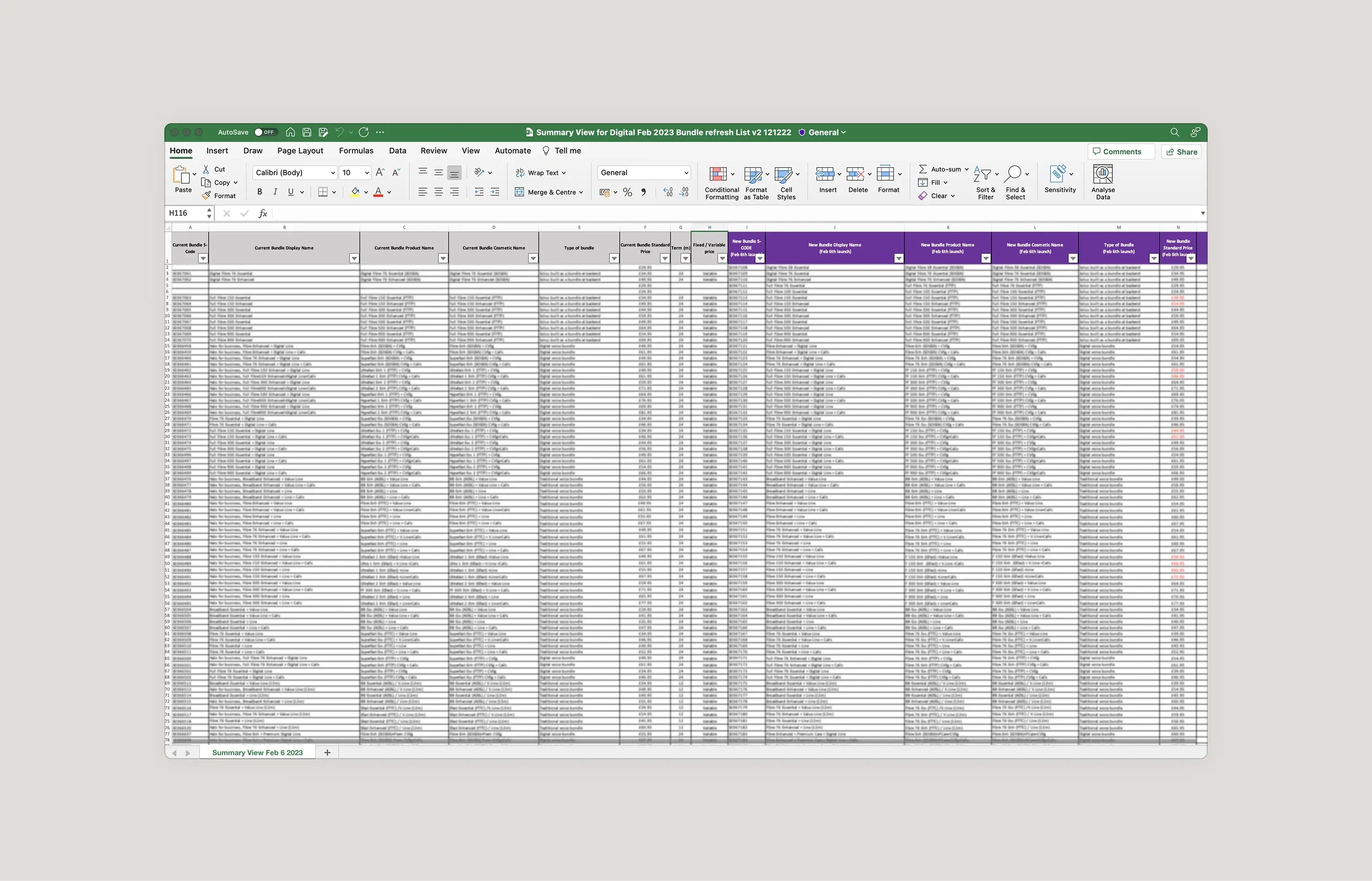Click the Increase decimal icon
1372x881 pixels.
point(668,192)
